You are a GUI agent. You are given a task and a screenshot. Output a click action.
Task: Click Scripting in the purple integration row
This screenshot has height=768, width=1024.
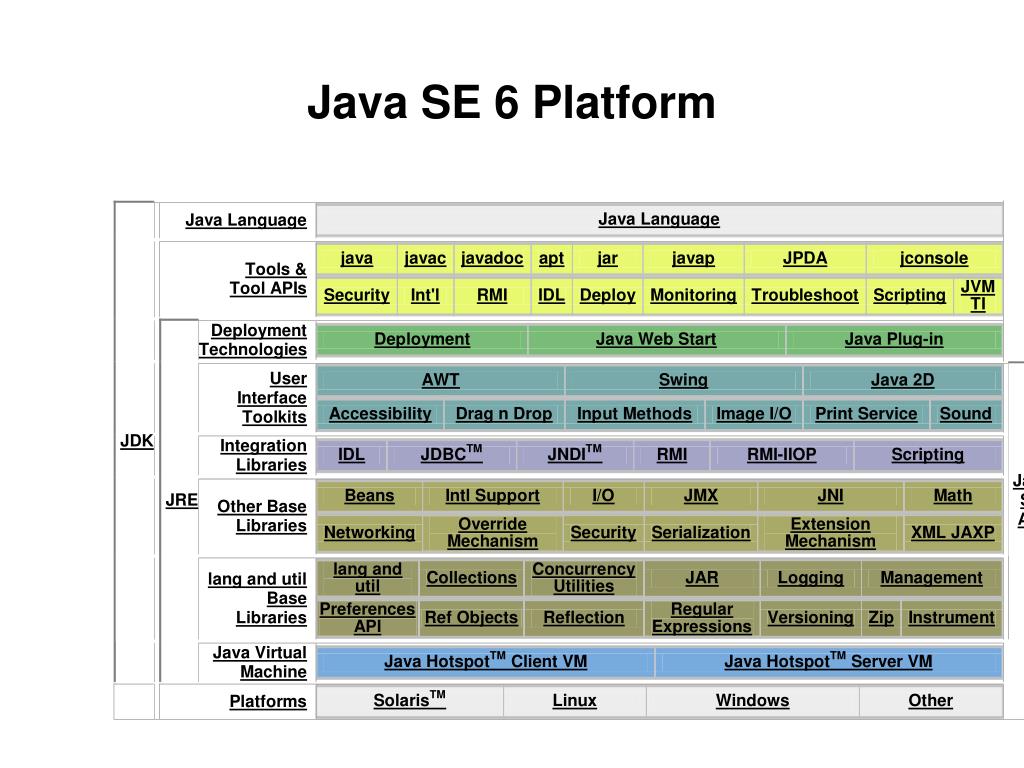click(927, 455)
